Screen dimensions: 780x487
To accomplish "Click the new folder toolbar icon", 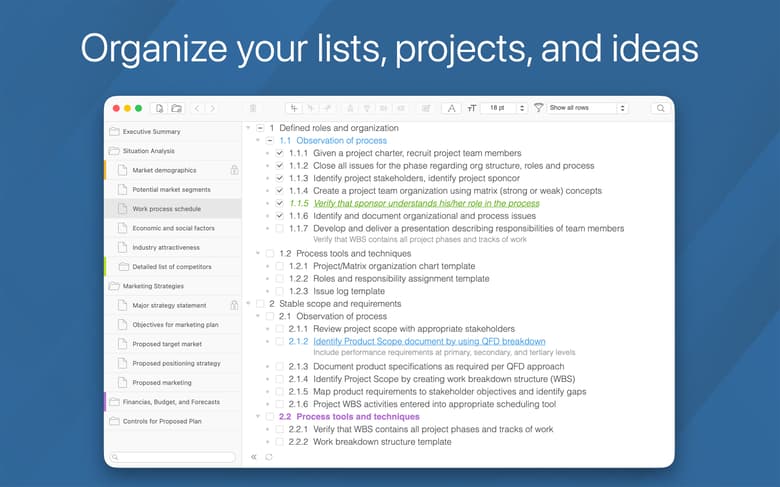I will 176,108.
